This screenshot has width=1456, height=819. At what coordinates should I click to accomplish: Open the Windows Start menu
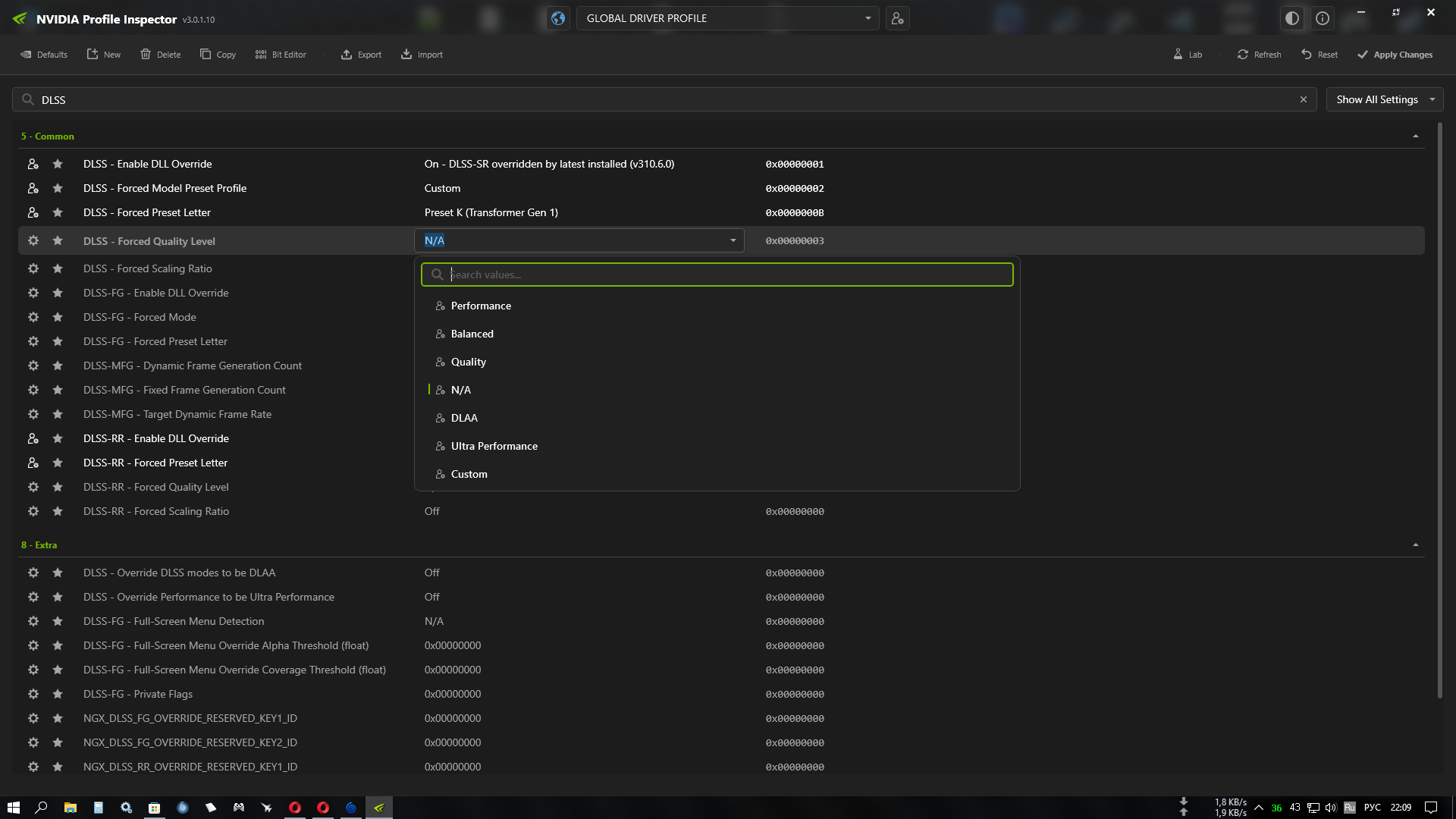point(14,808)
